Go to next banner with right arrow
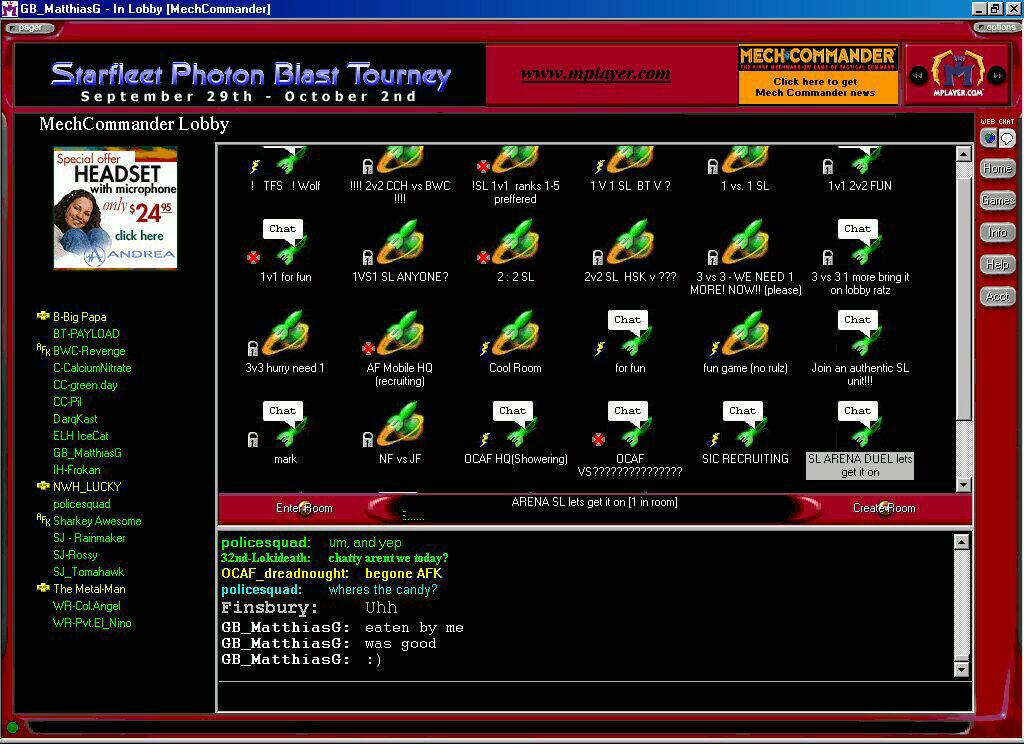This screenshot has width=1024, height=744. coord(997,76)
